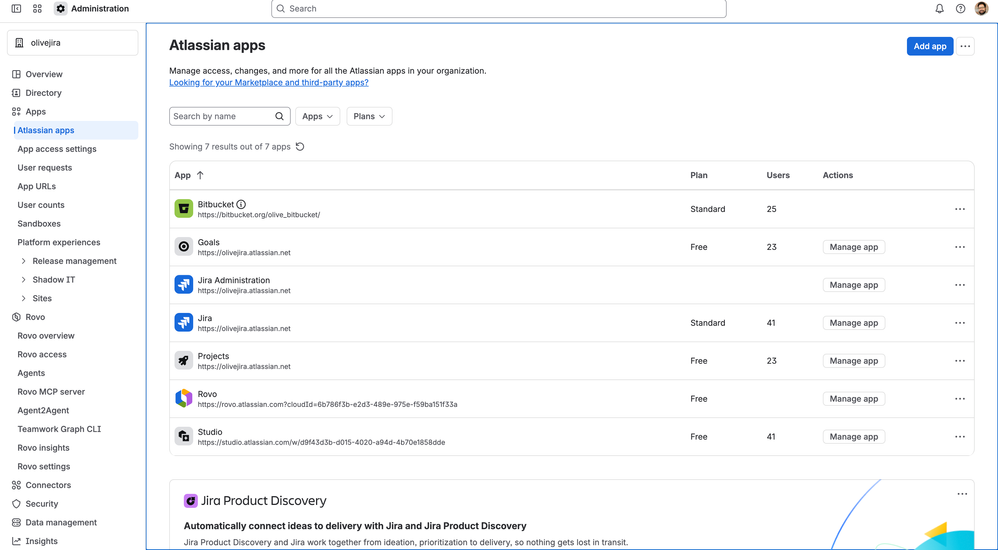Open the Plans filter dropdown
The height and width of the screenshot is (550, 998).
369,116
